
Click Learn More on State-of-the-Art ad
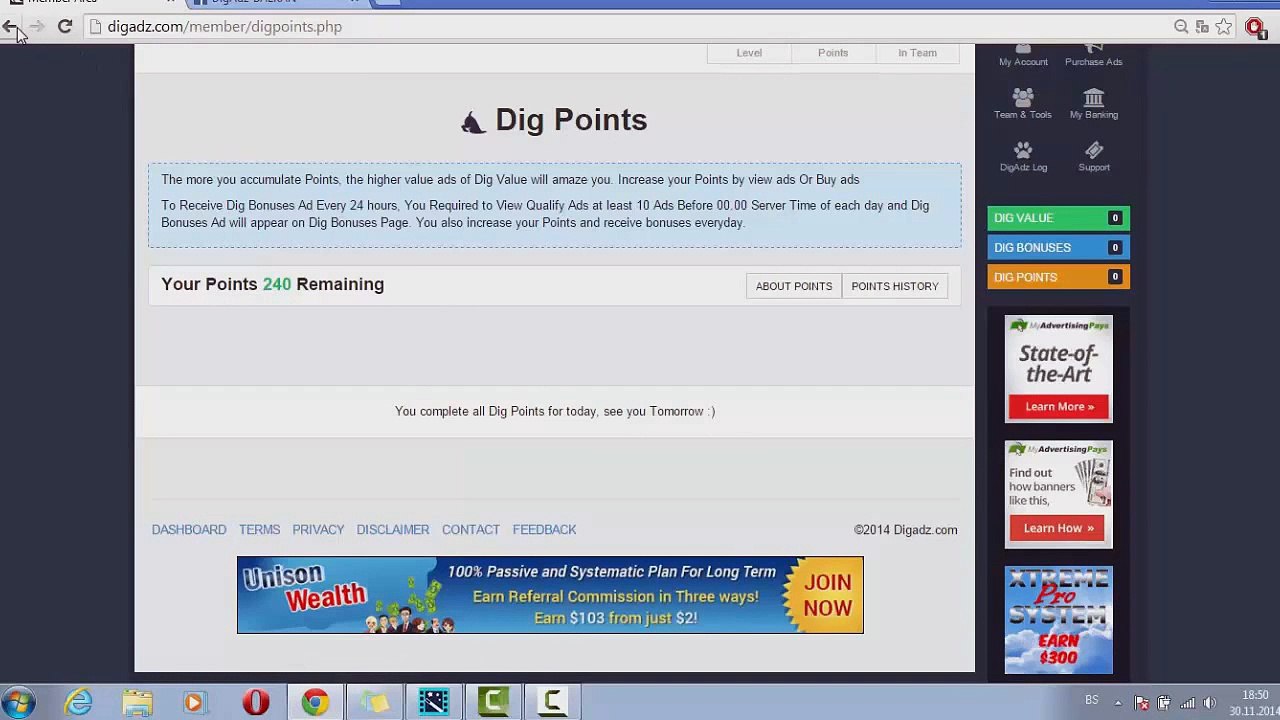[x=1059, y=407]
